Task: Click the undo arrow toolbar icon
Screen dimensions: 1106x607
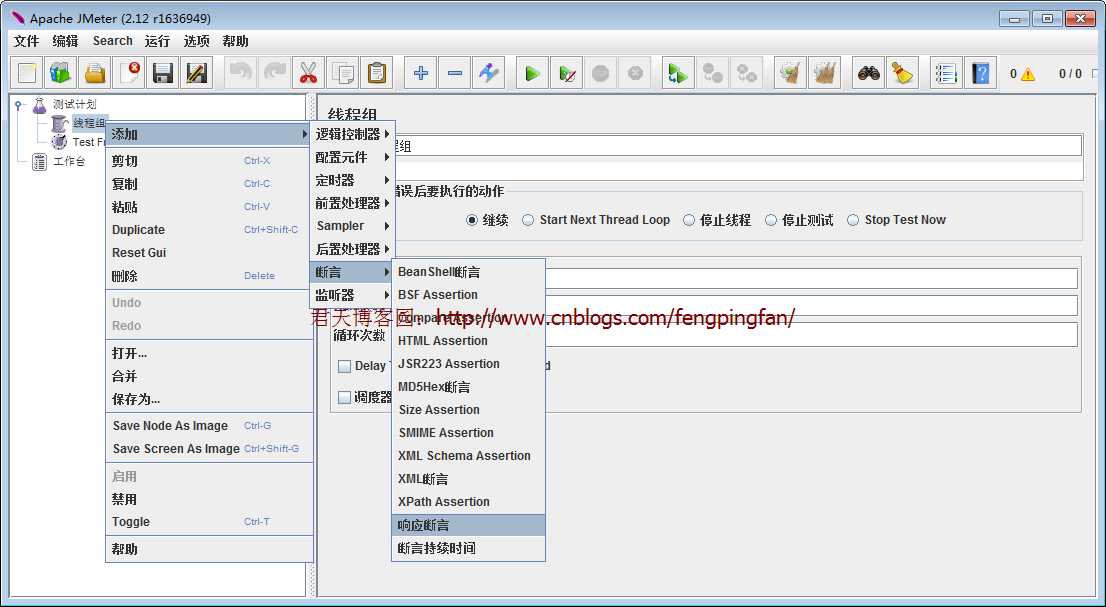Action: (x=241, y=73)
